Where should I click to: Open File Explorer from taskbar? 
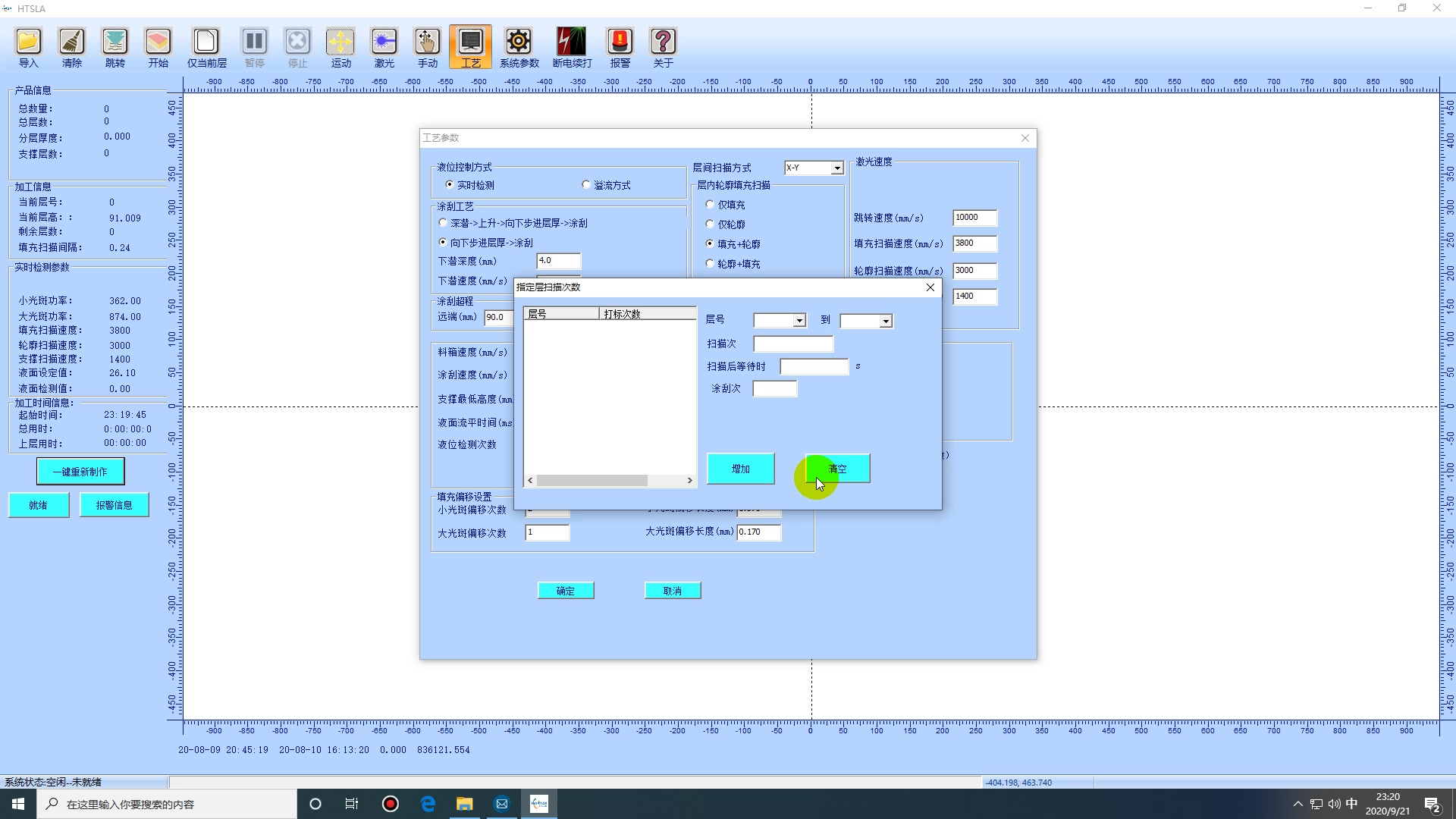coord(464,804)
